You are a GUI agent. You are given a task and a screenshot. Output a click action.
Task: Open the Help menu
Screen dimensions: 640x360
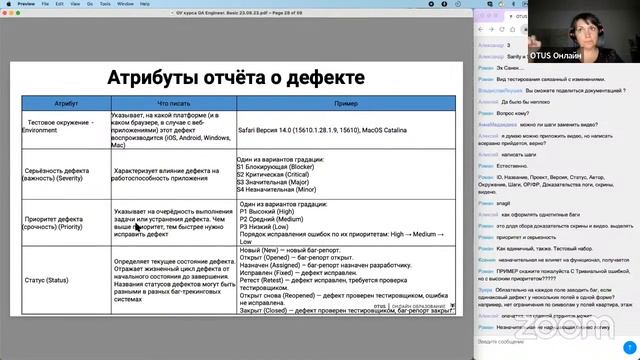145,4
